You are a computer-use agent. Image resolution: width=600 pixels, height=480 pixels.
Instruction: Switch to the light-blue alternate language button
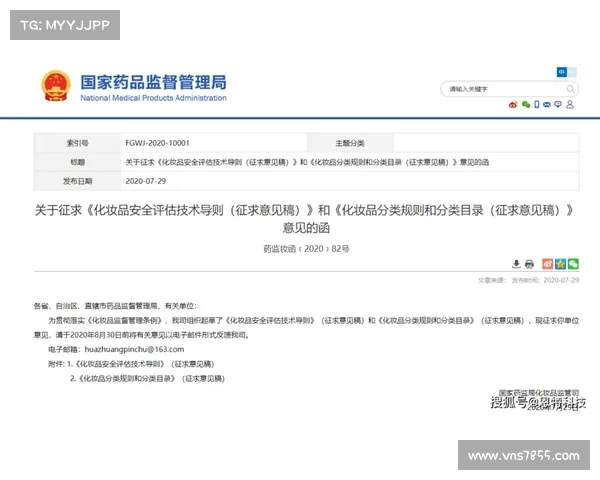[x=572, y=72]
